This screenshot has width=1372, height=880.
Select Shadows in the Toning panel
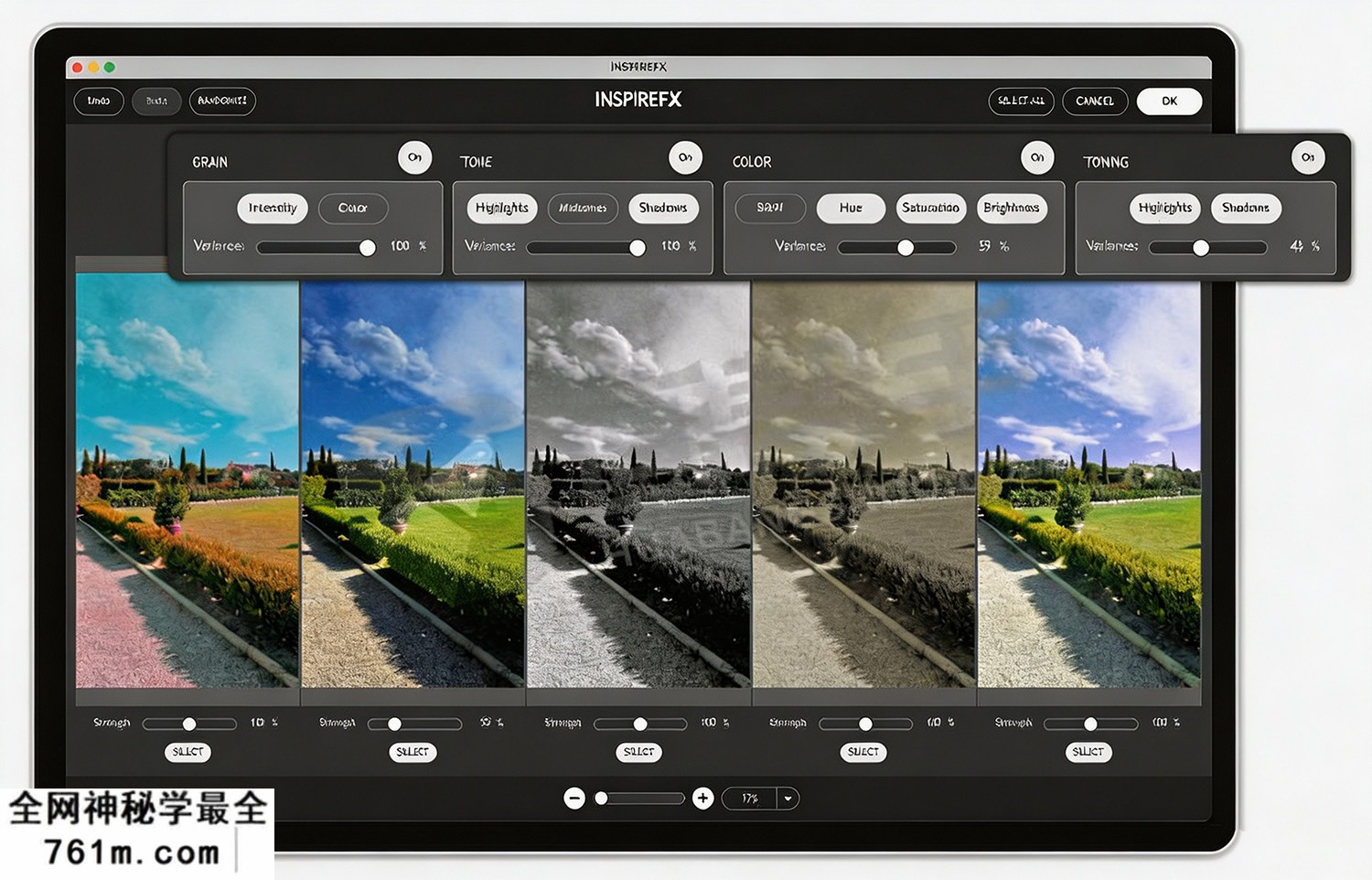pos(1246,209)
